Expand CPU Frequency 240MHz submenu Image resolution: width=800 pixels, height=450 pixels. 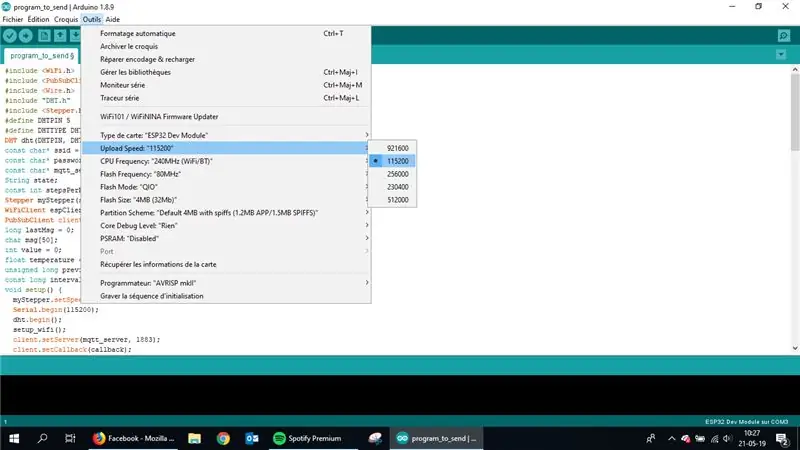pos(226,161)
